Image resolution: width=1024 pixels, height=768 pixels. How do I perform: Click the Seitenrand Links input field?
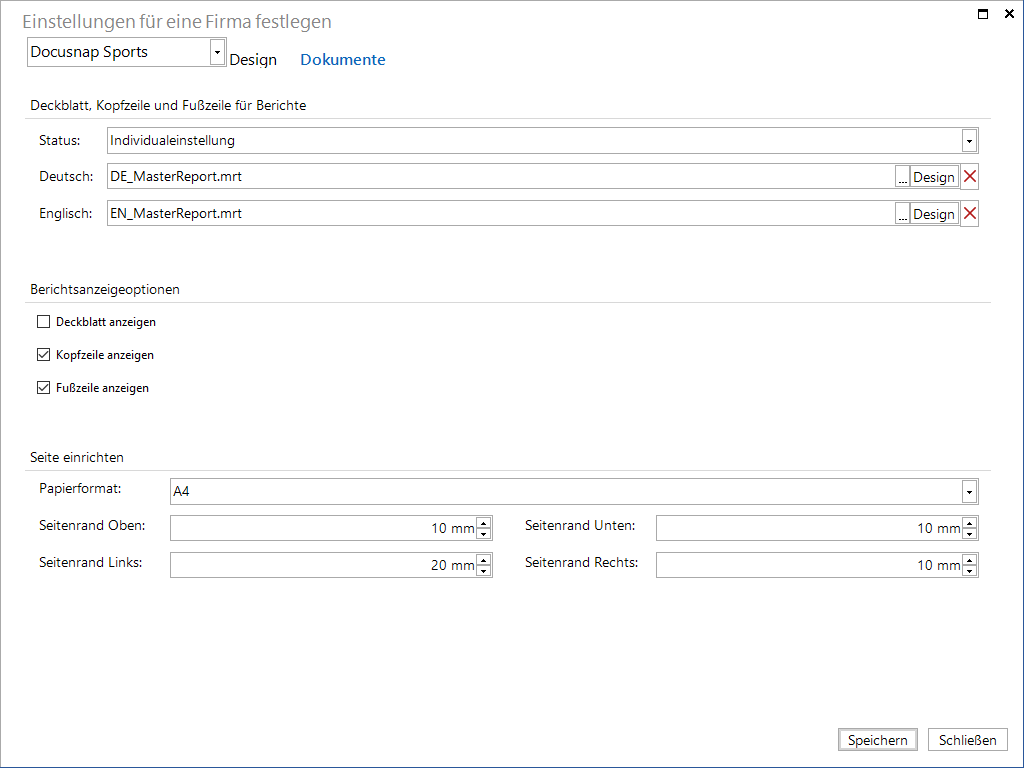(323, 565)
